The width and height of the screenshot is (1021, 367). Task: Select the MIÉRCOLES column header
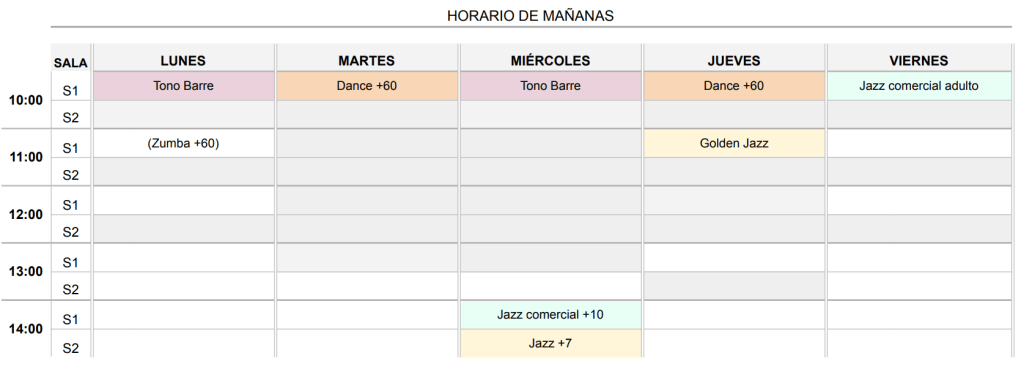click(550, 61)
